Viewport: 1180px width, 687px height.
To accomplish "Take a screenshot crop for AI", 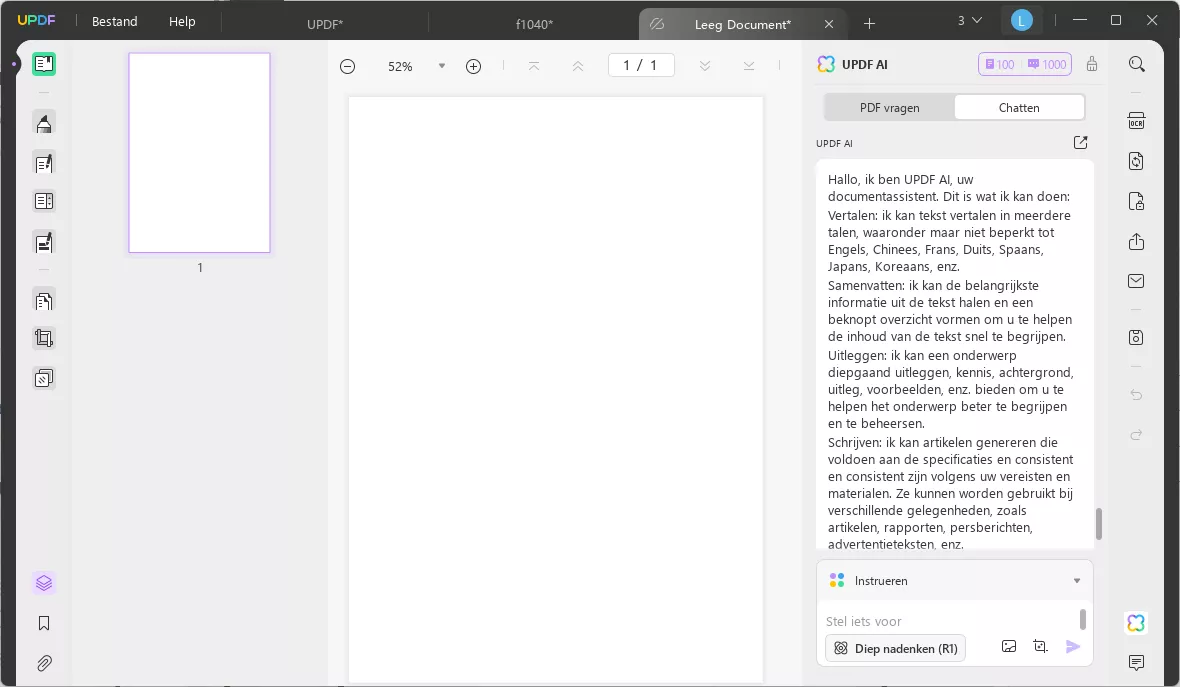I will [x=1041, y=646].
